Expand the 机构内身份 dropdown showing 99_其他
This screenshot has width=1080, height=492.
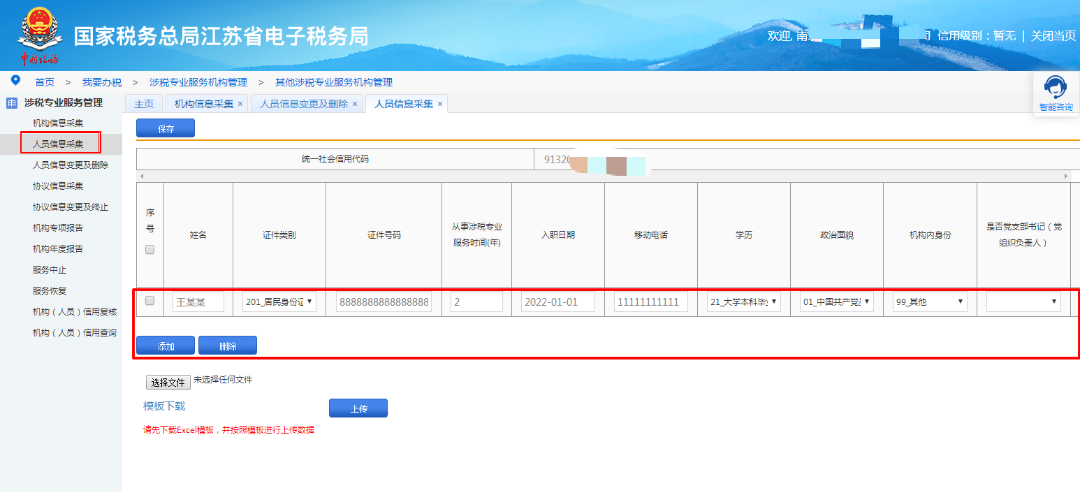point(929,302)
